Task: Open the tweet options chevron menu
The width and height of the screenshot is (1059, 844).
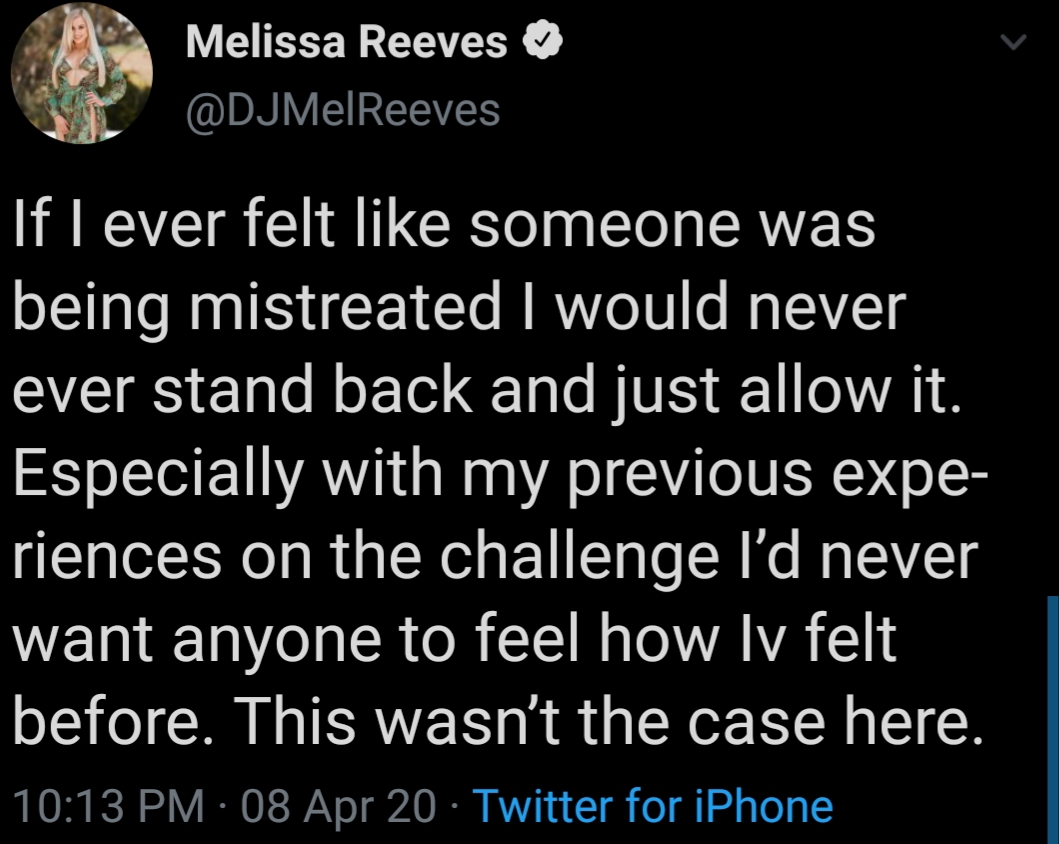Action: 1013,42
